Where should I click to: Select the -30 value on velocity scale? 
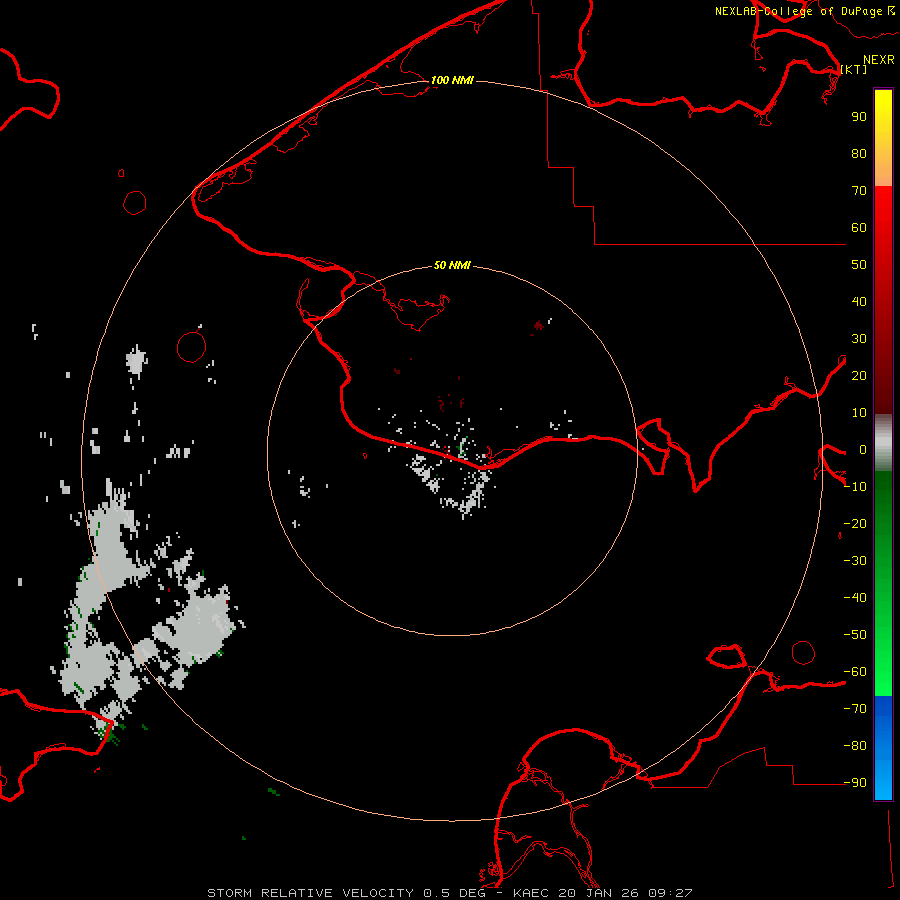coord(855,561)
